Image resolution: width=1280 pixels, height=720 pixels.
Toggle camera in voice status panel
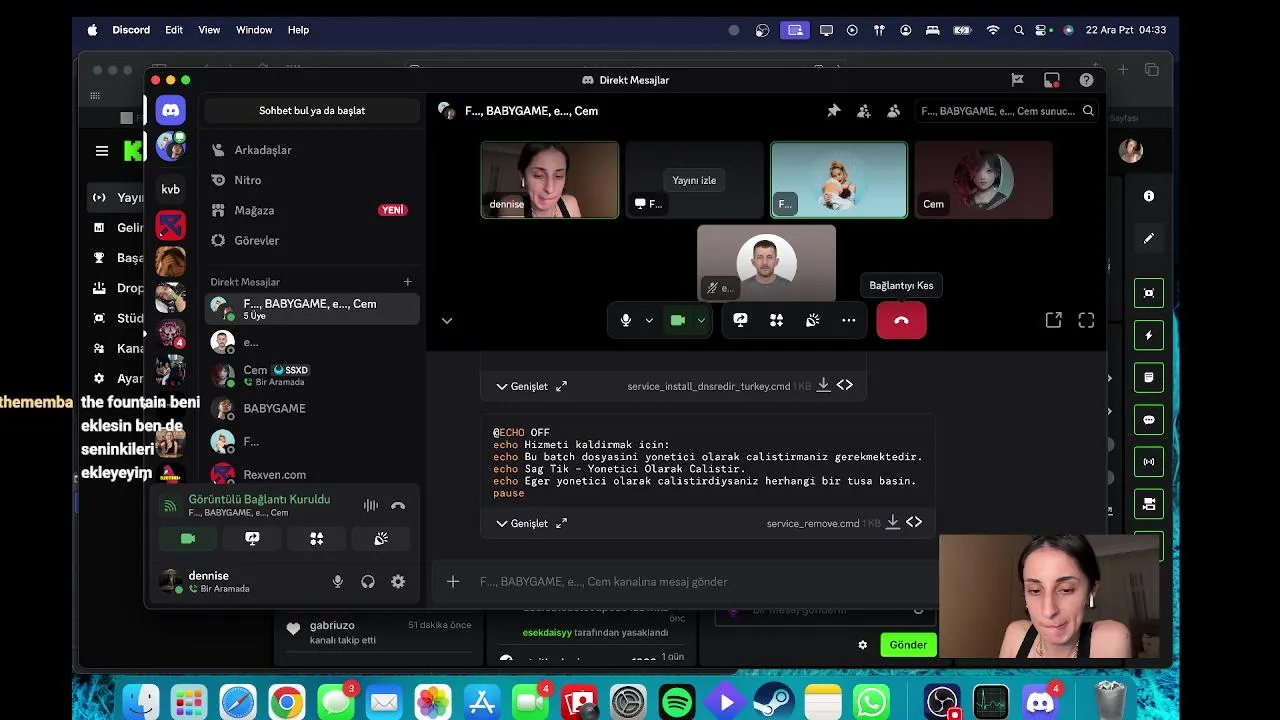[188, 538]
